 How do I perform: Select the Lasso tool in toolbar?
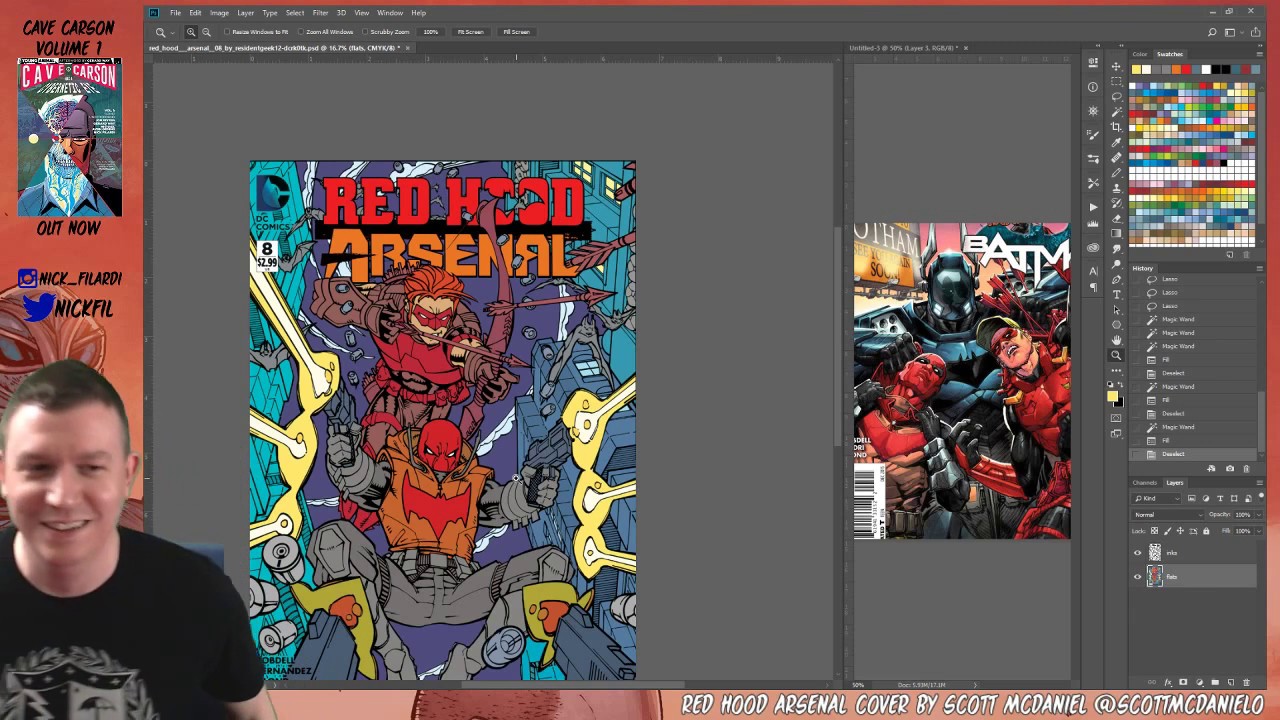1116,96
